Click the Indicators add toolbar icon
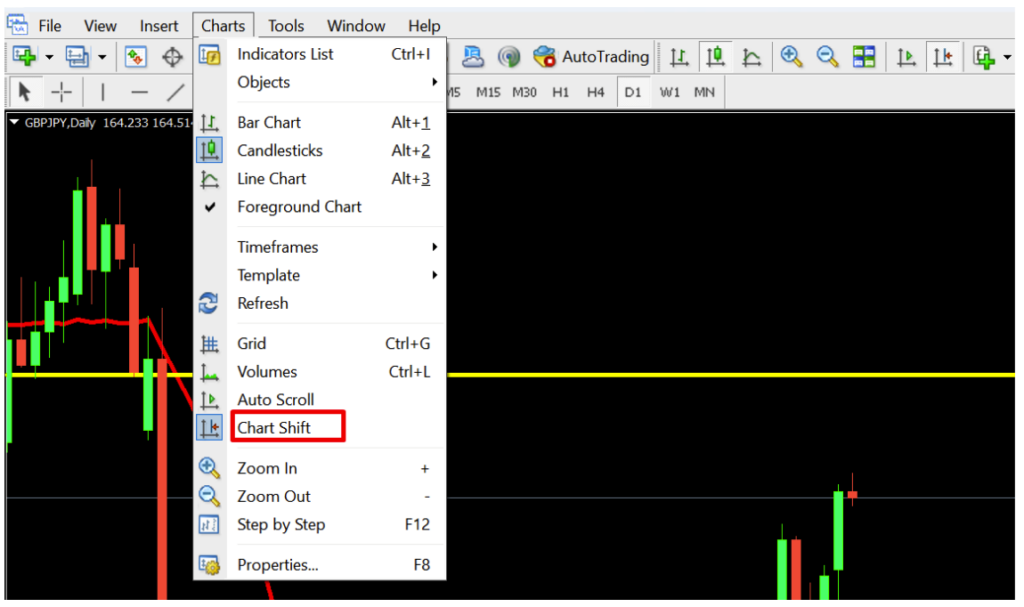This screenshot has width=1024, height=607. 984,57
